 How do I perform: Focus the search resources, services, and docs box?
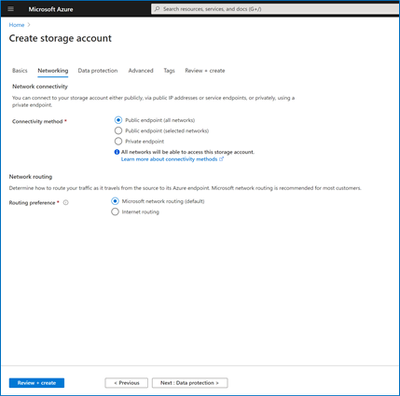tap(275, 9)
